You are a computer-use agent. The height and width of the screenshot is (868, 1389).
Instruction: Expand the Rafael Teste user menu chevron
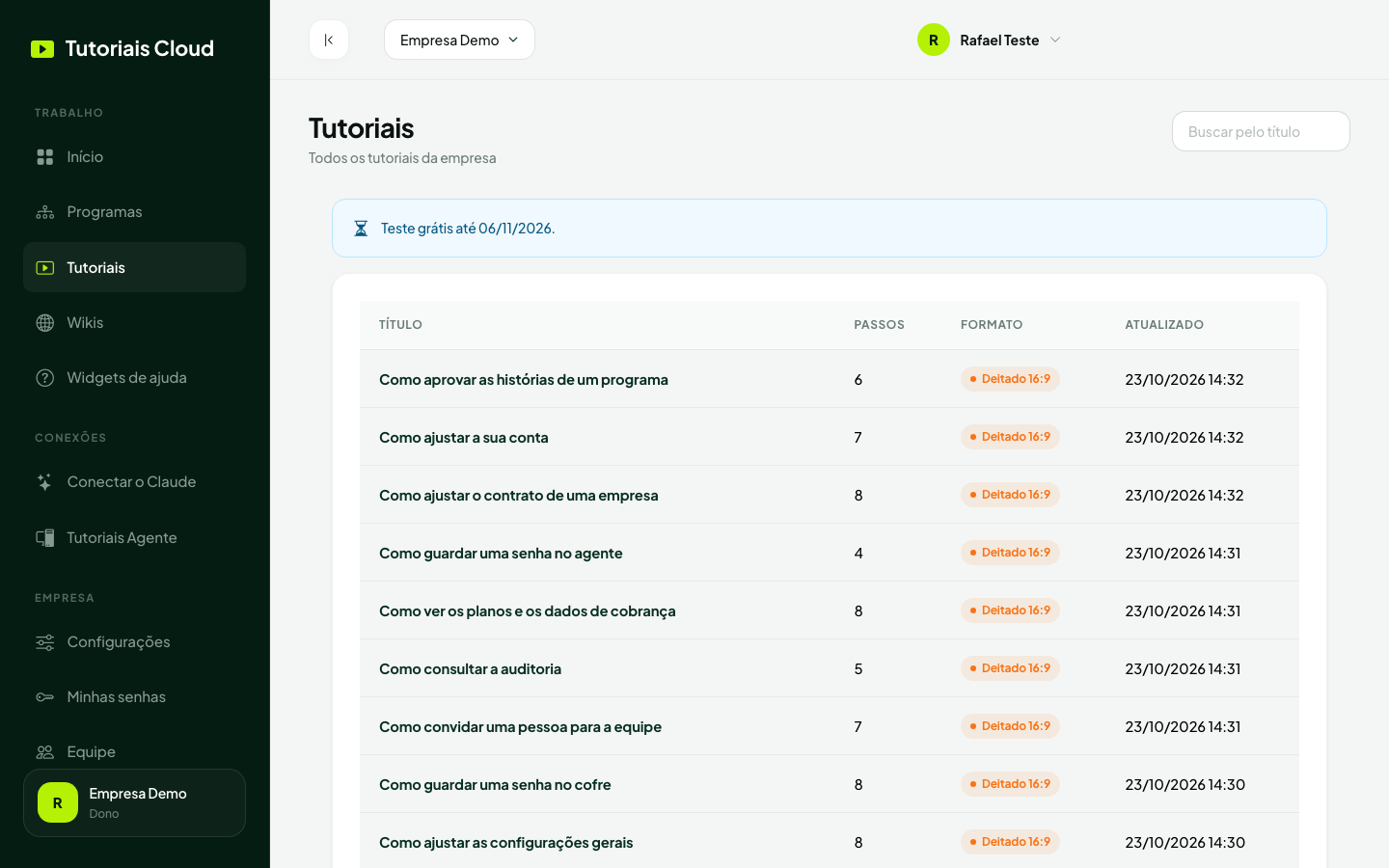(1055, 40)
